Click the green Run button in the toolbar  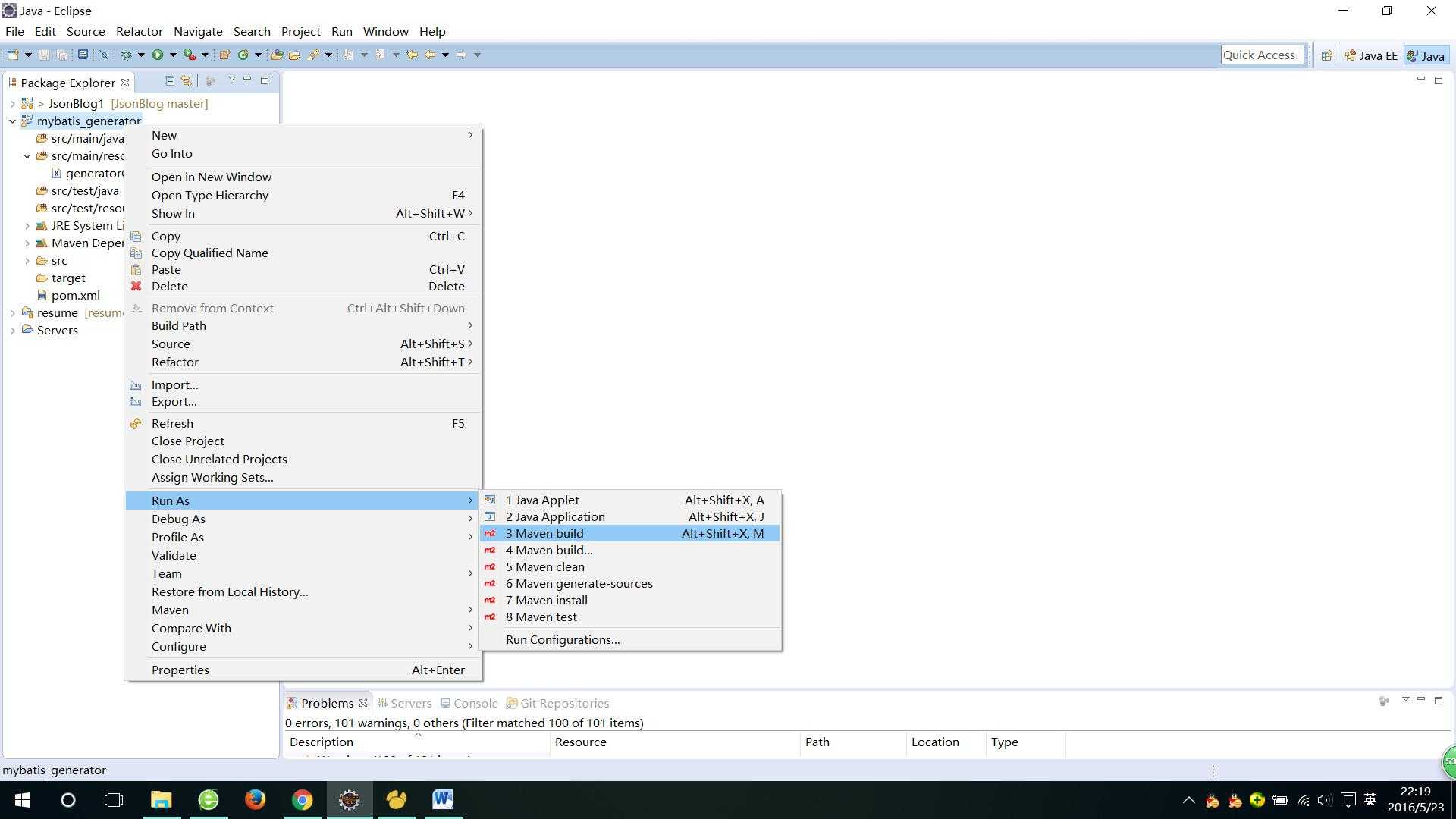[158, 55]
